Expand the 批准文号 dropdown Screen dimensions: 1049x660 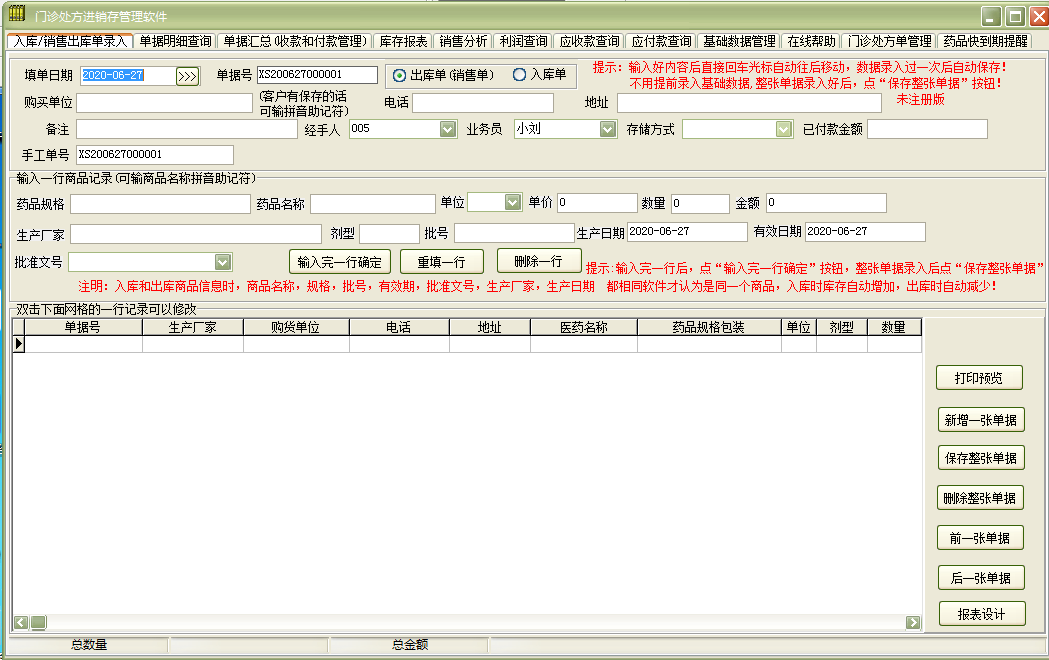click(223, 262)
